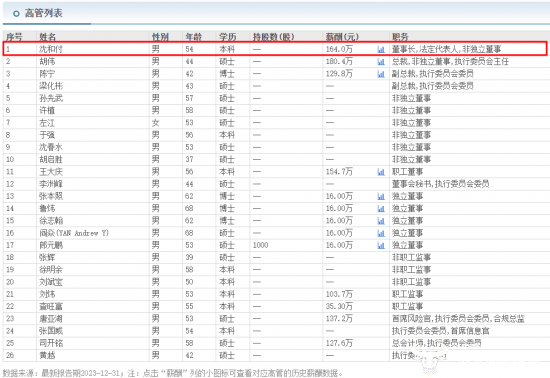Select the name 沈春水
Viewport: 550px width, 378px height.
coord(51,147)
